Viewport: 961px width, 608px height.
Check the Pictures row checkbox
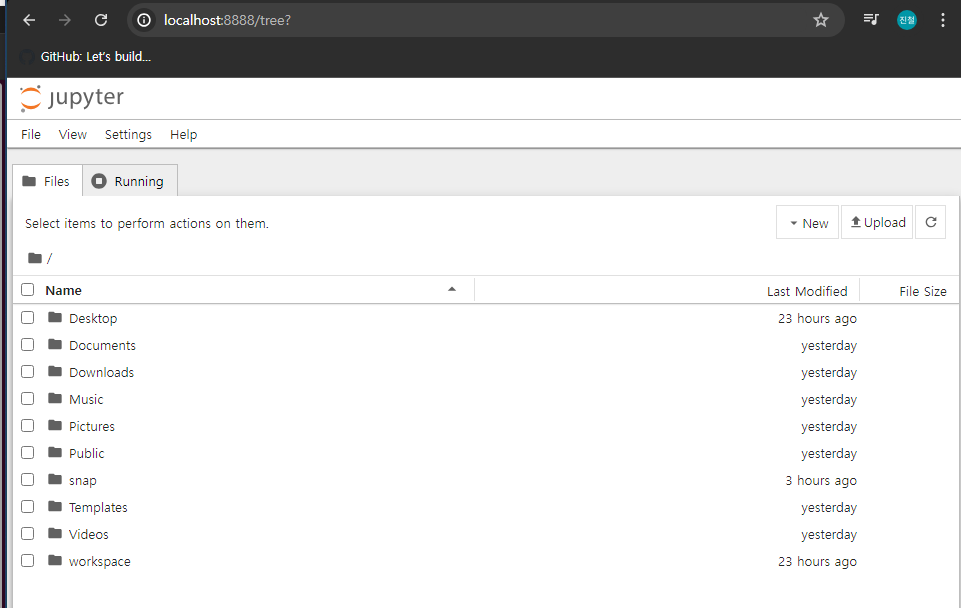pyautogui.click(x=28, y=425)
